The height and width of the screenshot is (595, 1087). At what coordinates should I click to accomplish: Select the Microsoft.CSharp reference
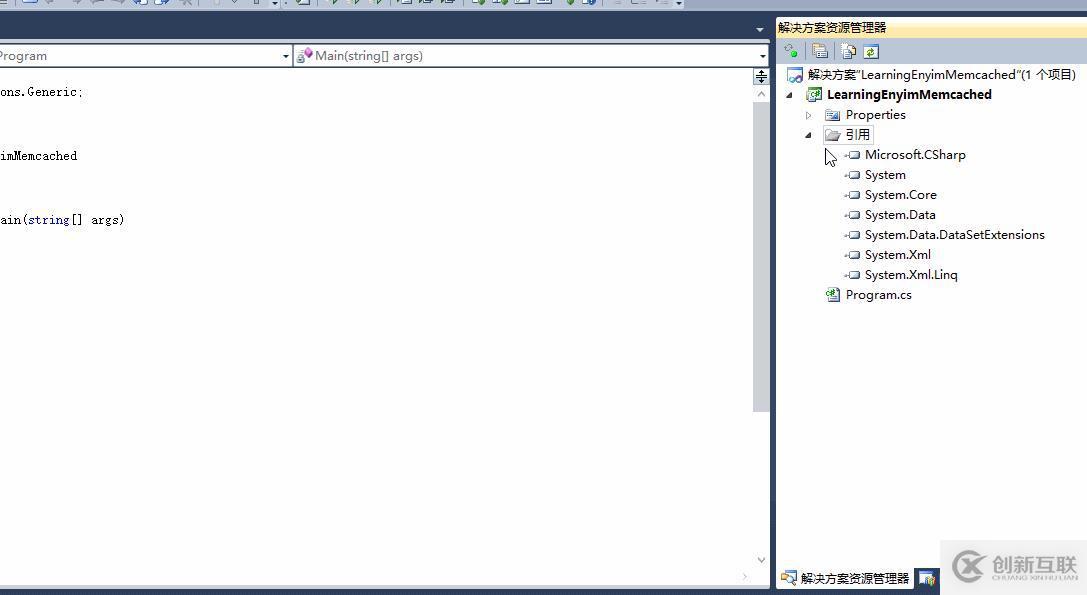[x=915, y=154]
